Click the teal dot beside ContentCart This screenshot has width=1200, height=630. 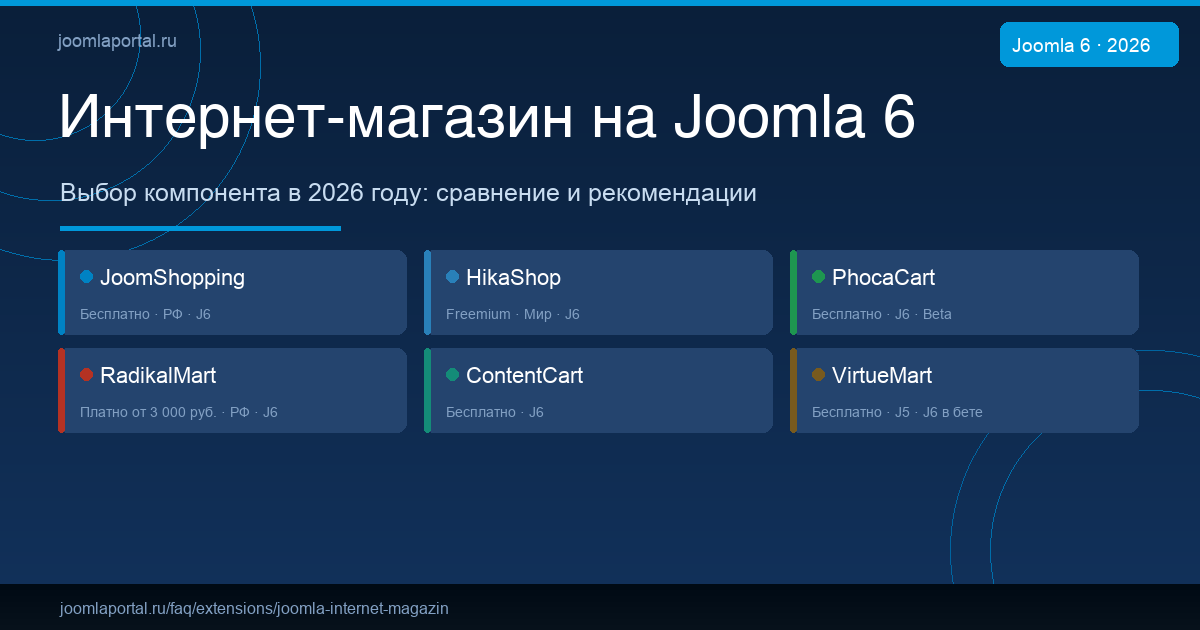tap(453, 375)
